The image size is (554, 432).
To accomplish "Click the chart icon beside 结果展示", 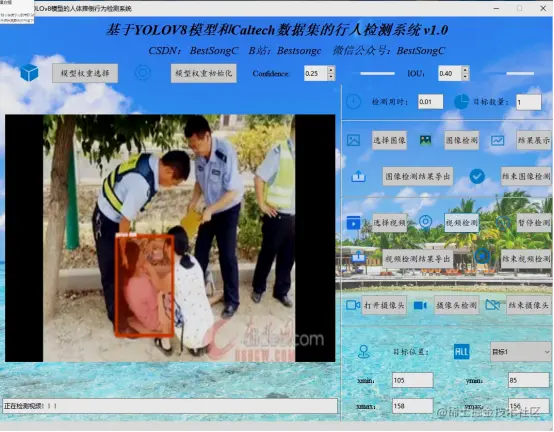I will pyautogui.click(x=498, y=141).
